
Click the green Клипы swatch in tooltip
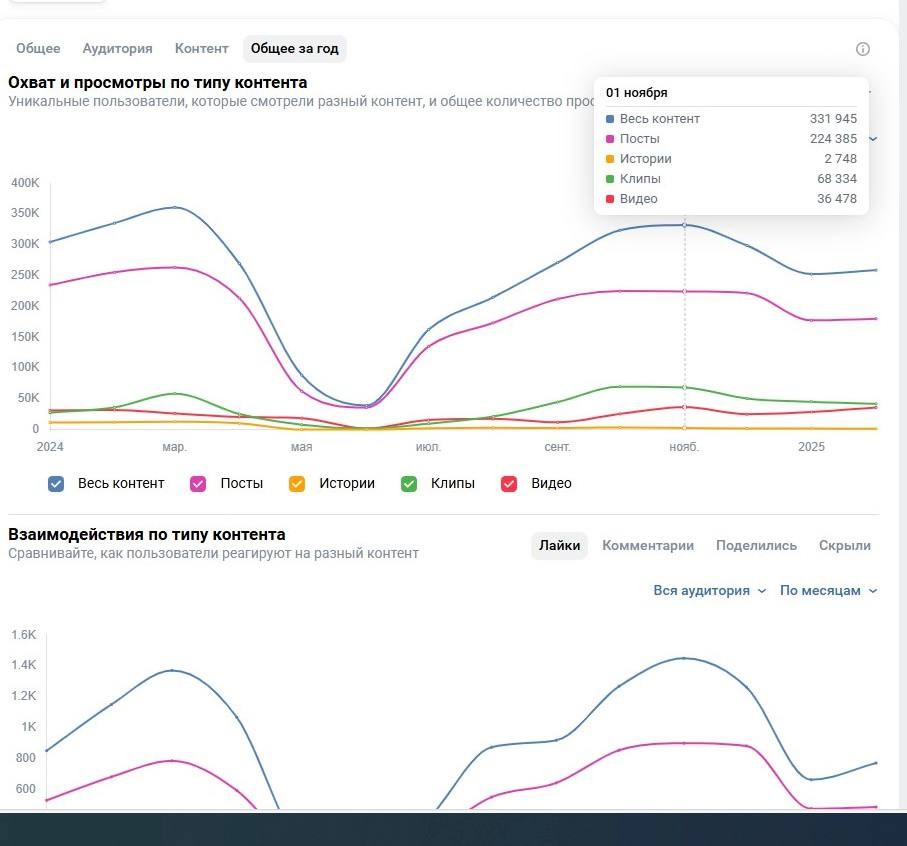610,179
